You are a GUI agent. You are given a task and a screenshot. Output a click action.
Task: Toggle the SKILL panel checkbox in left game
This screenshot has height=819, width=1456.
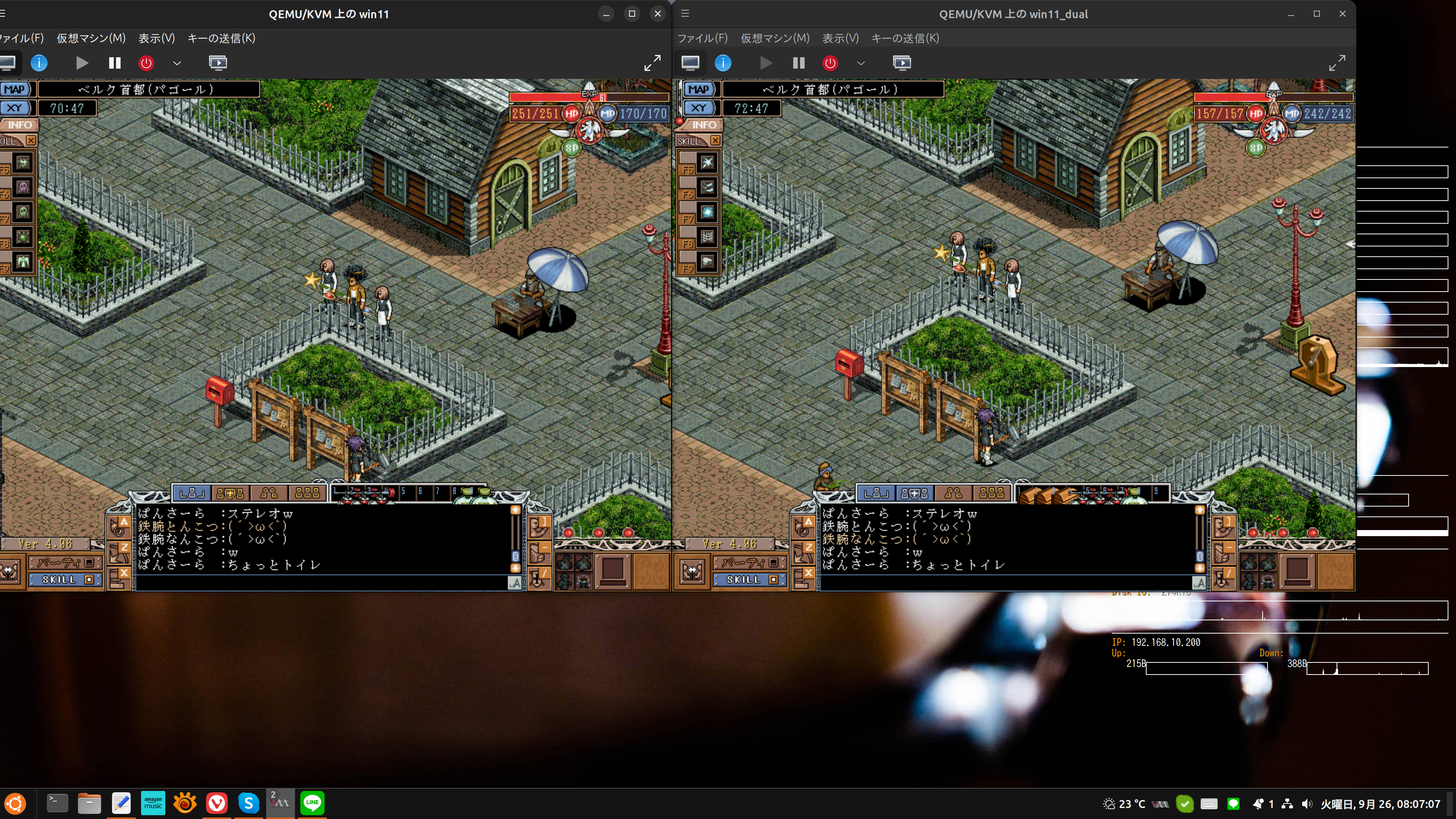click(89, 579)
